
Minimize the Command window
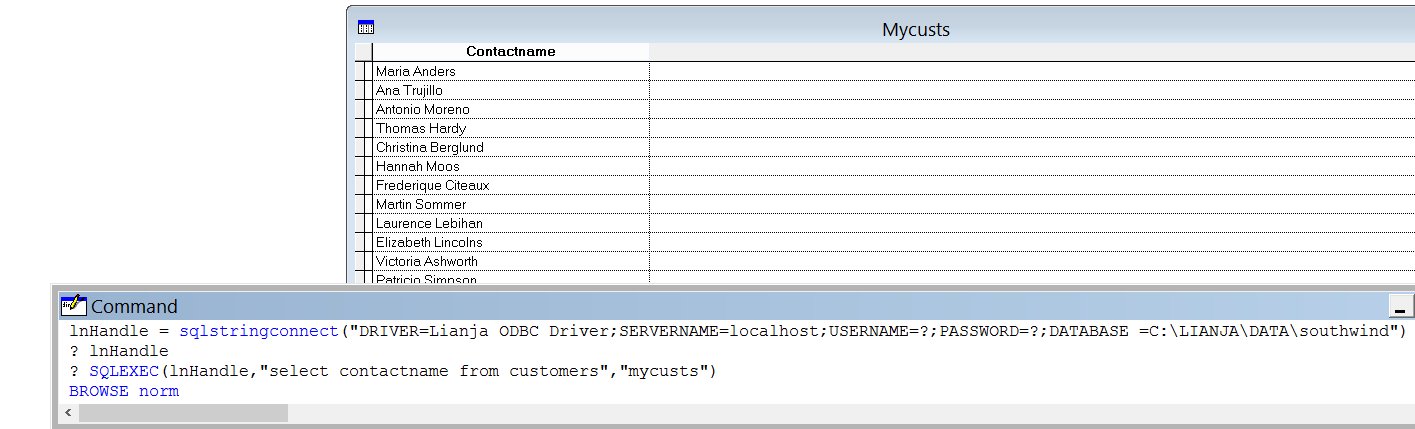tap(1400, 306)
